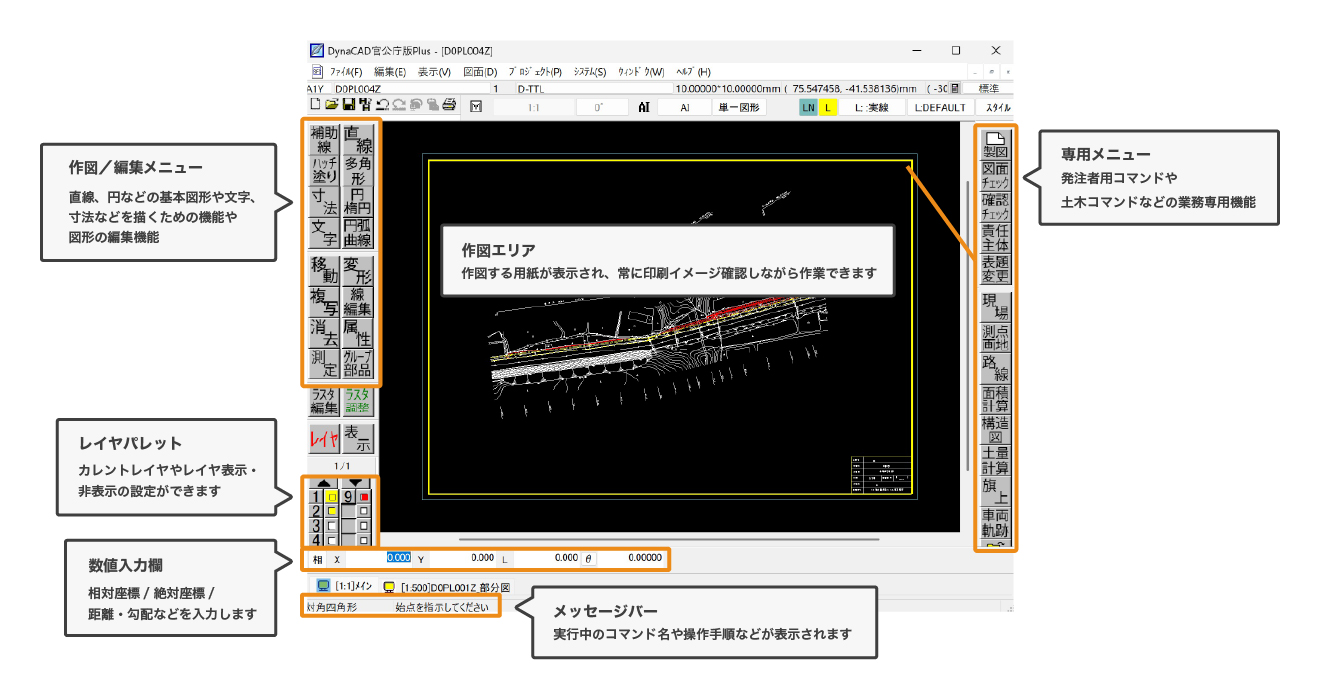Open the 構造図 structure drawing command
The width and height of the screenshot is (1320, 700).
click(995, 430)
